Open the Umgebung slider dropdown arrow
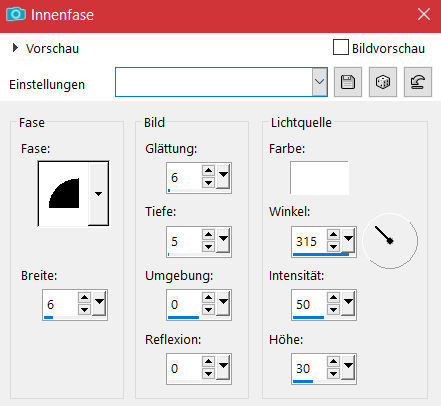Image resolution: width=441 pixels, height=406 pixels. [x=223, y=303]
